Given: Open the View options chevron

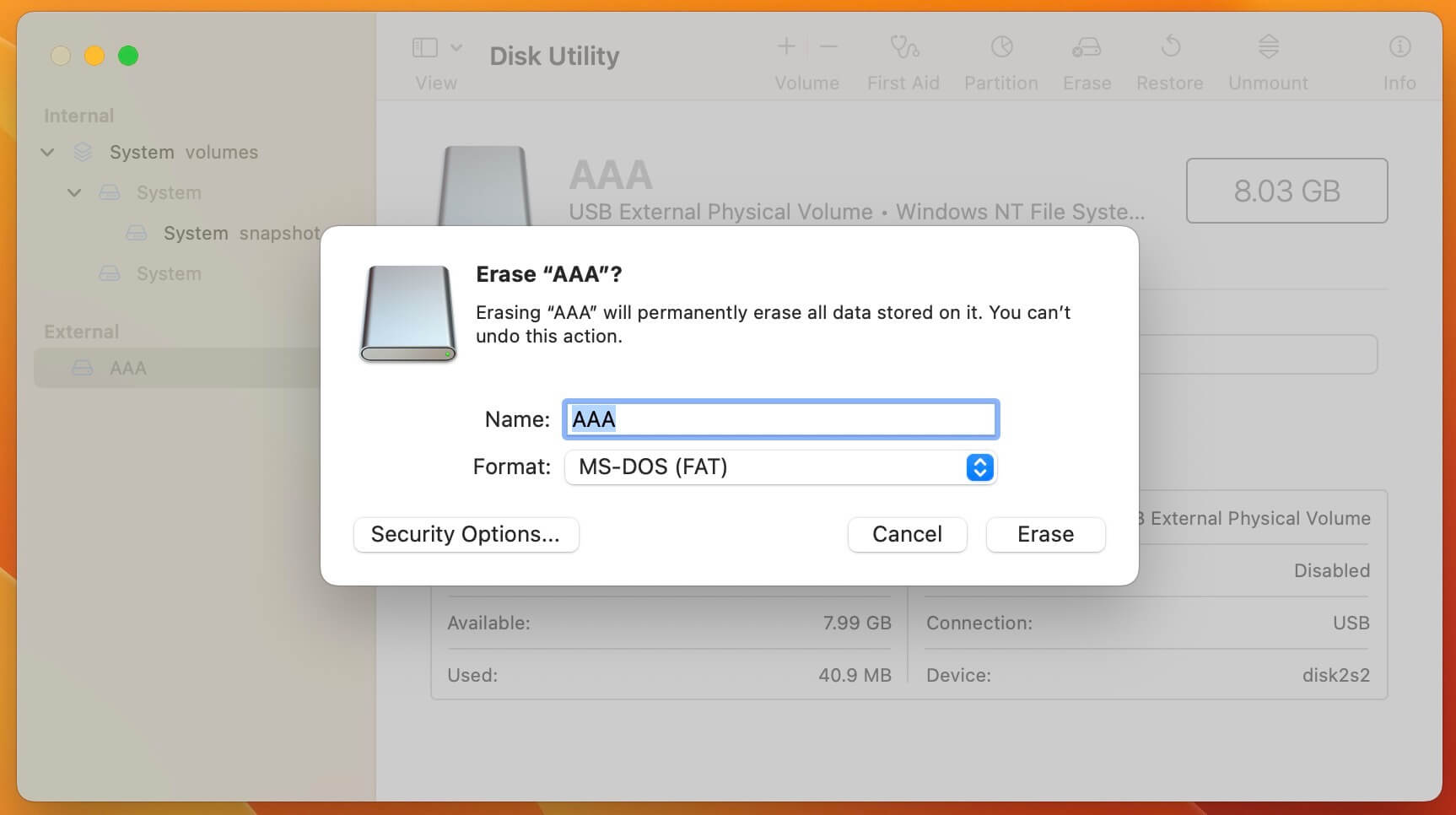Looking at the screenshot, I should pyautogui.click(x=456, y=47).
